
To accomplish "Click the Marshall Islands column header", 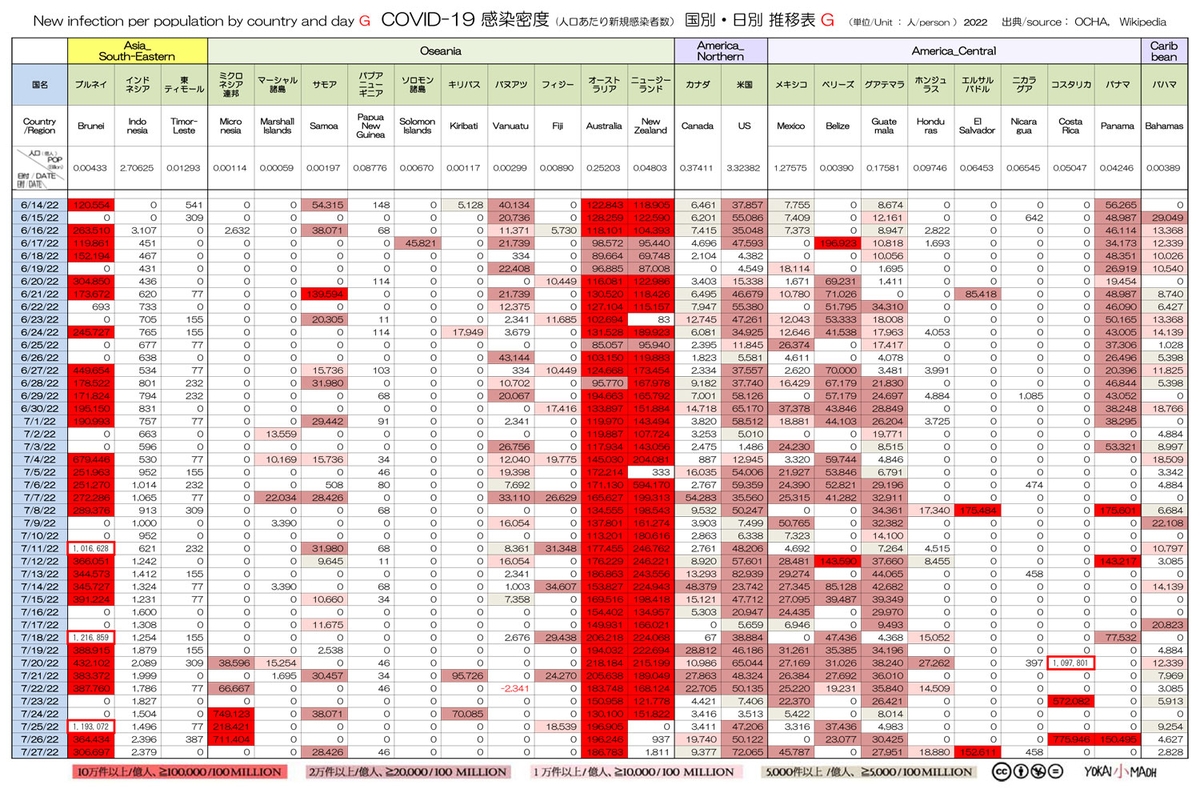I will pyautogui.click(x=276, y=127).
